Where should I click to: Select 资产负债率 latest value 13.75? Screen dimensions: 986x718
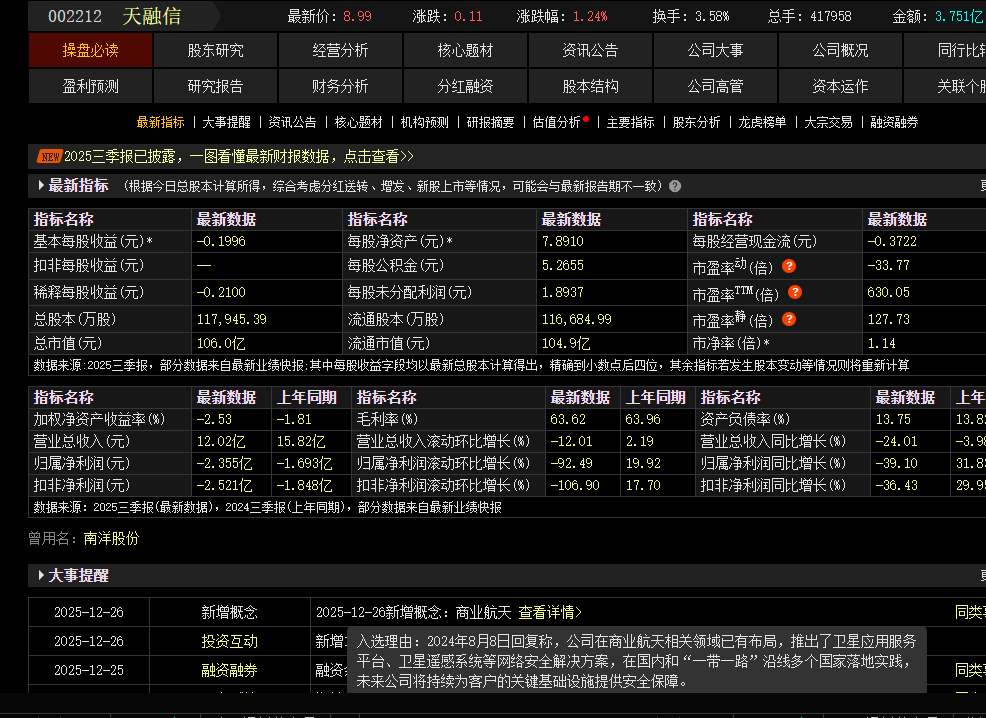(x=893, y=419)
